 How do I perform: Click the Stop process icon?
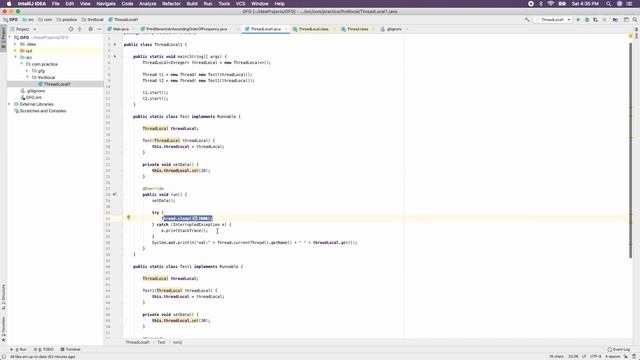pos(604,20)
